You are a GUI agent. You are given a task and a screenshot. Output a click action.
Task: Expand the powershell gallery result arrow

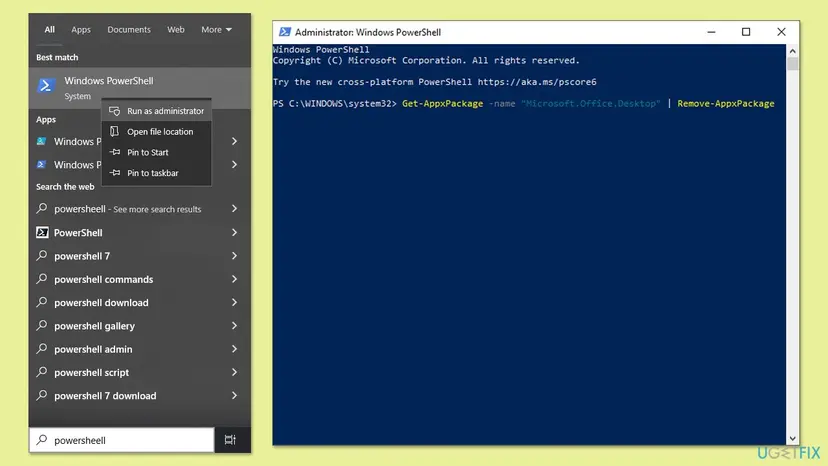[x=234, y=325]
